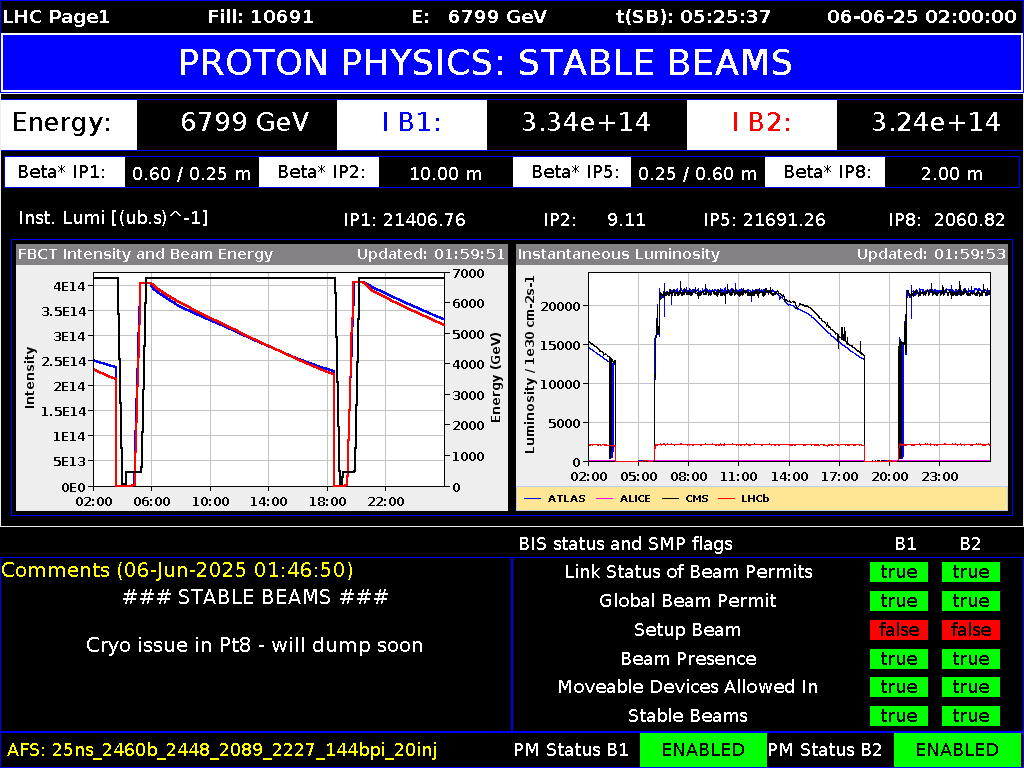
Task: Select the '0.25 / 0.60 m' beta value
Action: click(x=697, y=173)
